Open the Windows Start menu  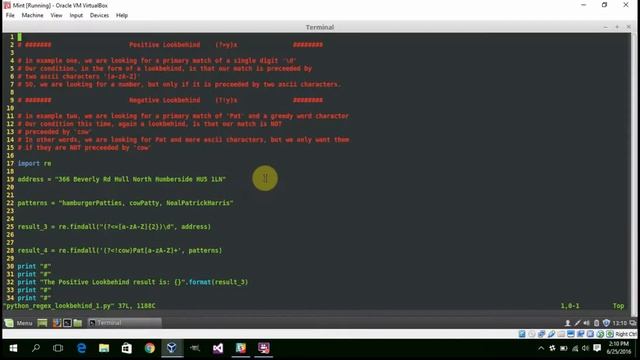tap(13, 348)
